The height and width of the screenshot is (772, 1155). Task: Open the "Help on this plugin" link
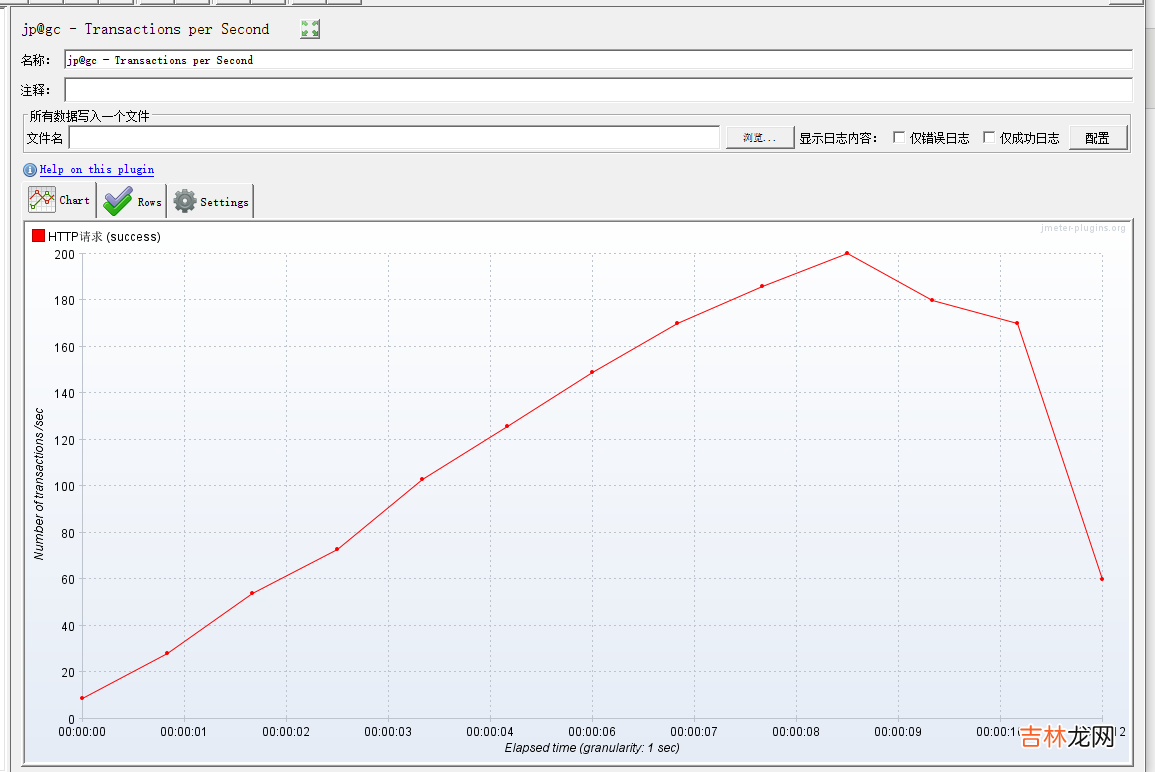pos(97,170)
